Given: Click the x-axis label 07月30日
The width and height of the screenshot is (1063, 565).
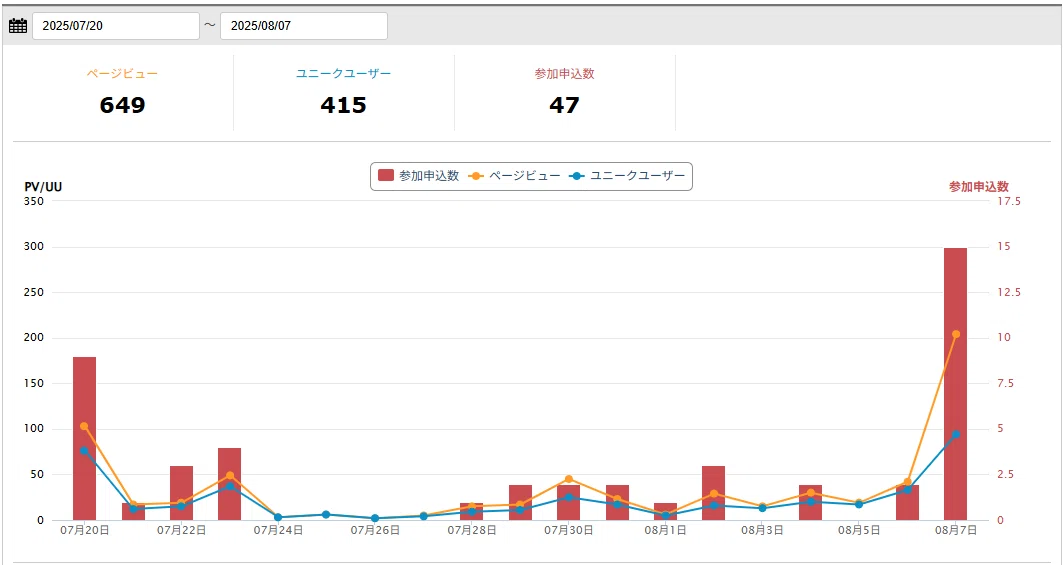Looking at the screenshot, I should [569, 530].
